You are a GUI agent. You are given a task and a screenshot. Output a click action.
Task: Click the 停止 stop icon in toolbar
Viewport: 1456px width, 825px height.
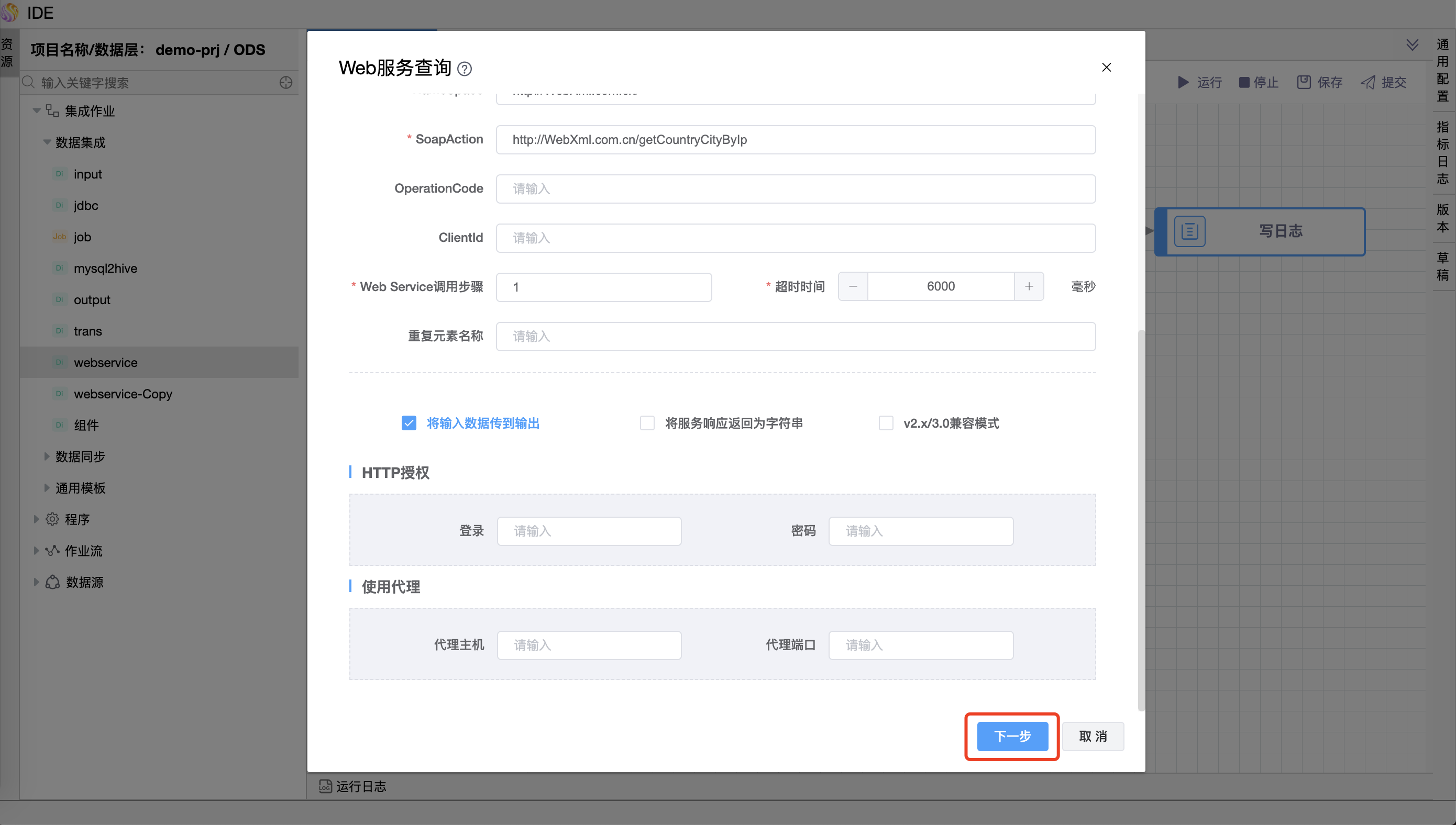point(1244,82)
